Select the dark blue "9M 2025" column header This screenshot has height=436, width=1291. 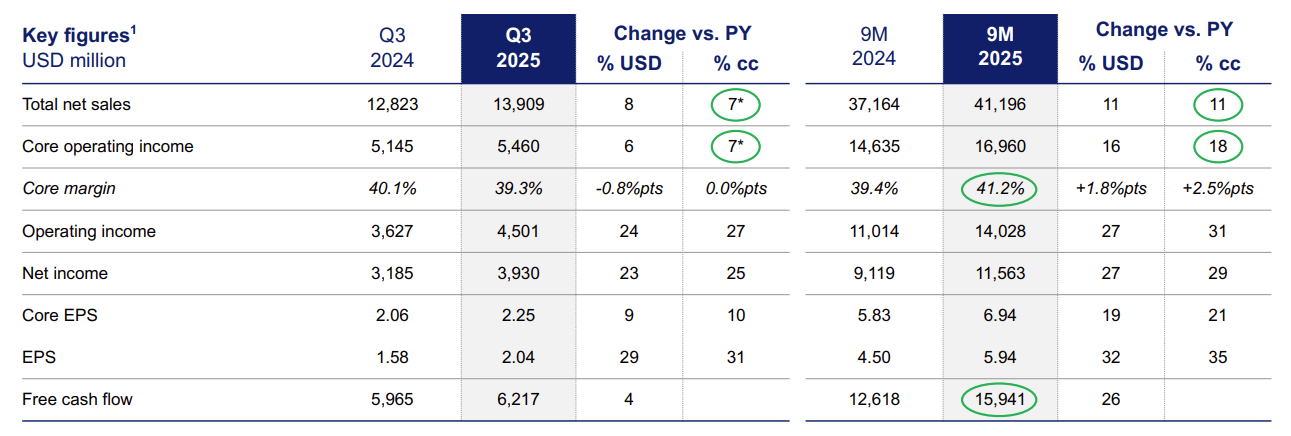1000,48
